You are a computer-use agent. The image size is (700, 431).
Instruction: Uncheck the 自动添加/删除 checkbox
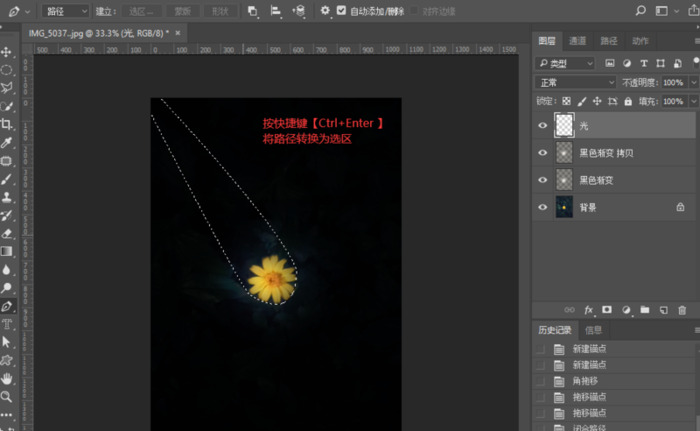[341, 11]
